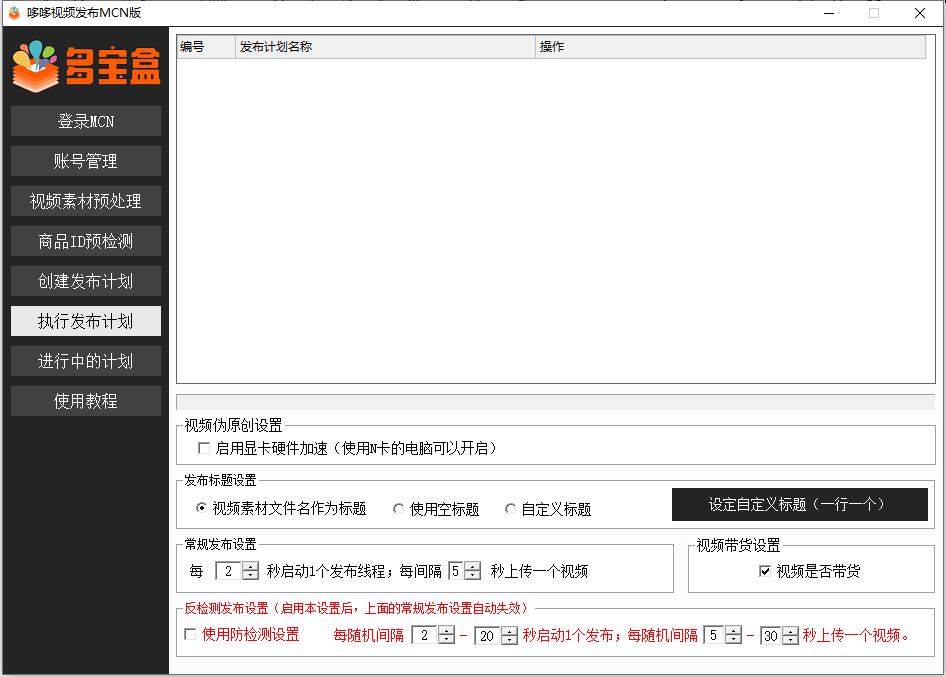Click the 发布标题设置 group label
Screen dimensions: 946x677
[220, 480]
